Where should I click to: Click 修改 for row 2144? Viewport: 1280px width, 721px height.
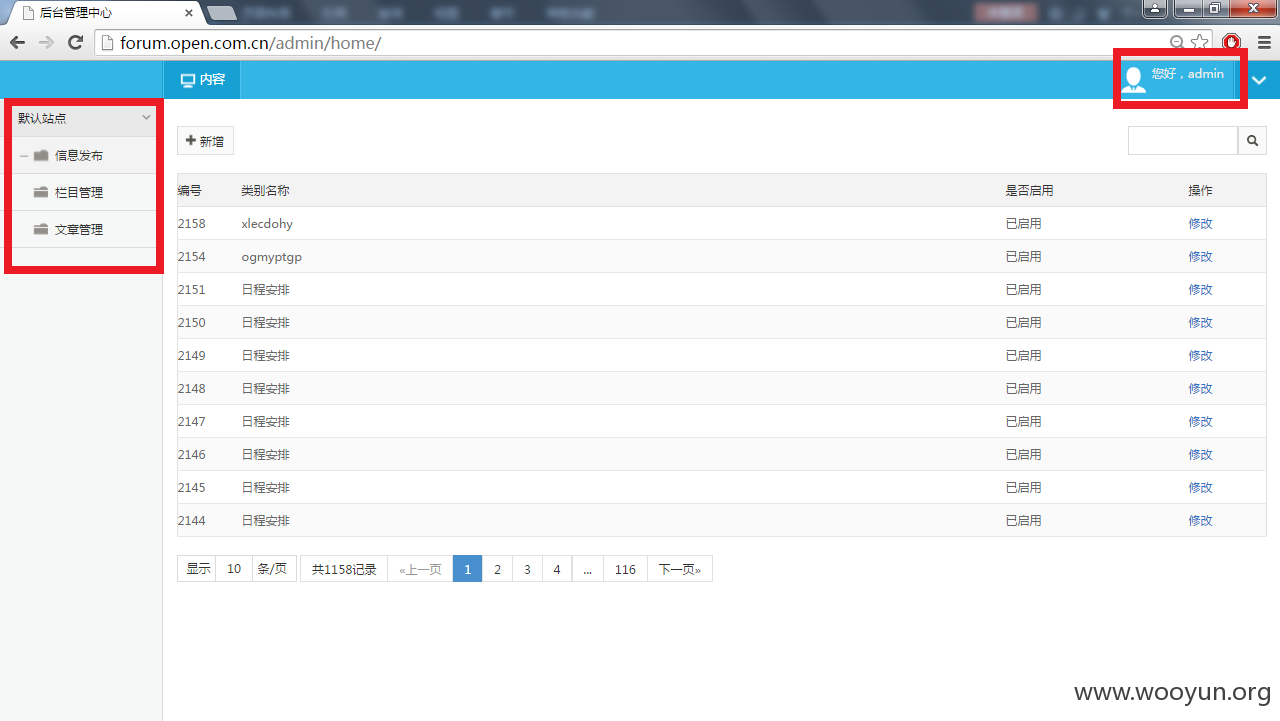pos(1200,520)
